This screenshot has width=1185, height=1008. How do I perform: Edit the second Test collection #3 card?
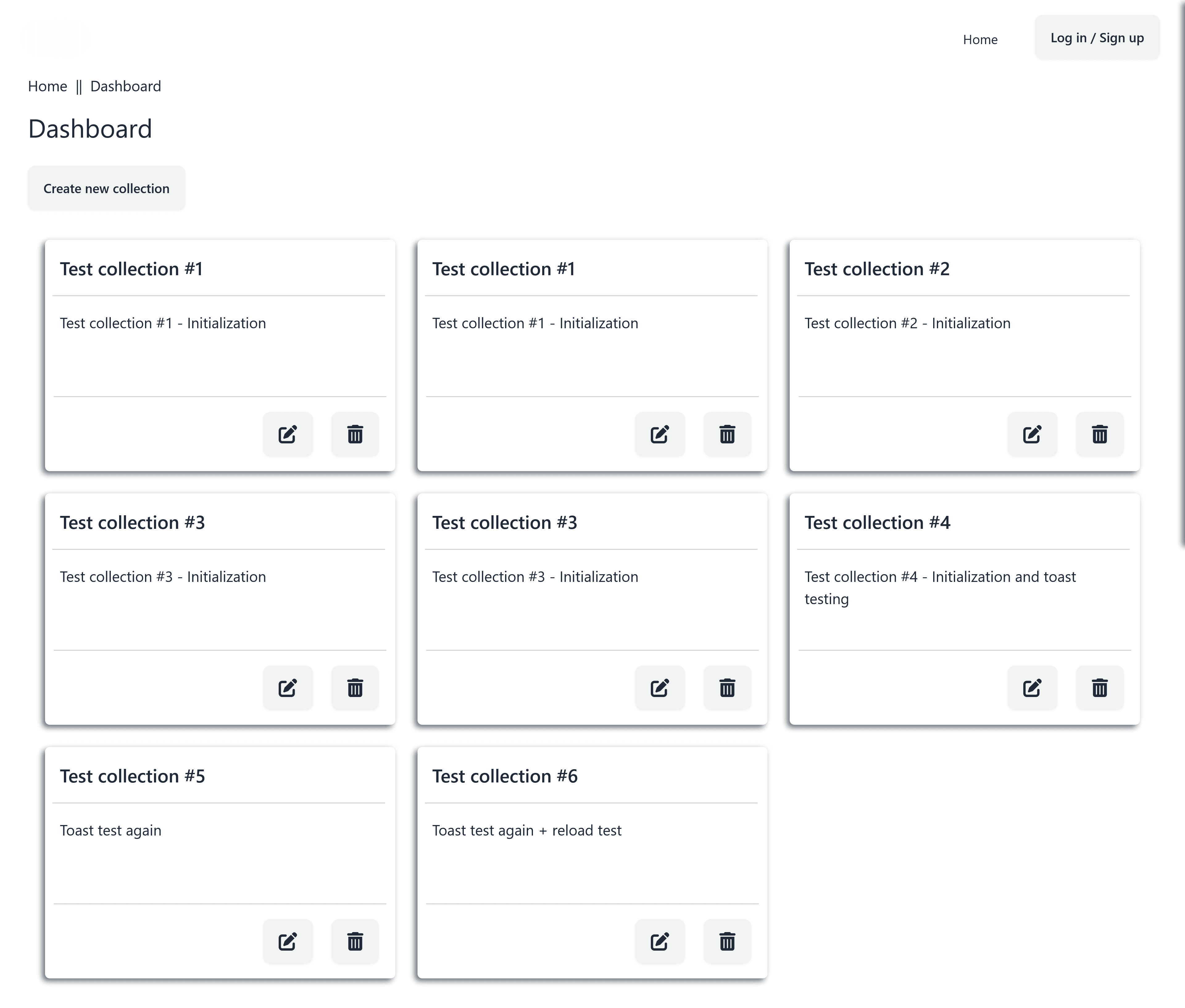point(660,688)
